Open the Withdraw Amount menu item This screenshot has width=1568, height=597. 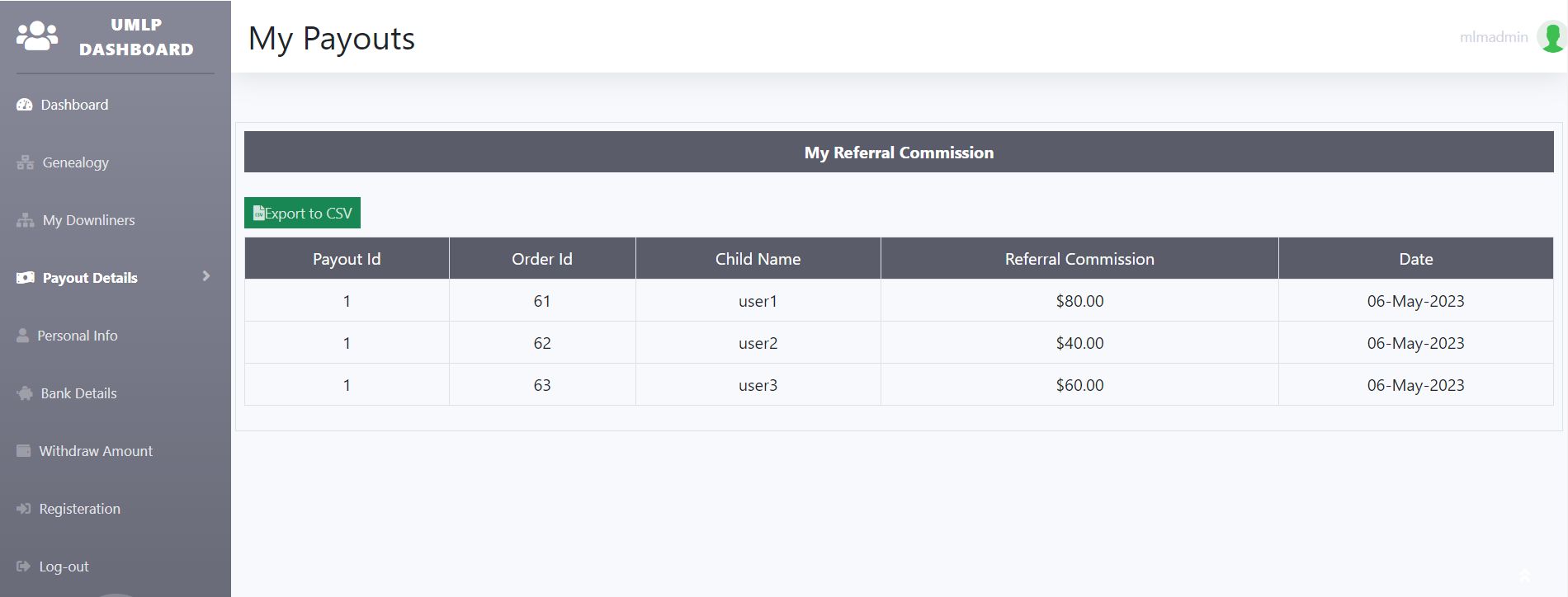pos(96,451)
